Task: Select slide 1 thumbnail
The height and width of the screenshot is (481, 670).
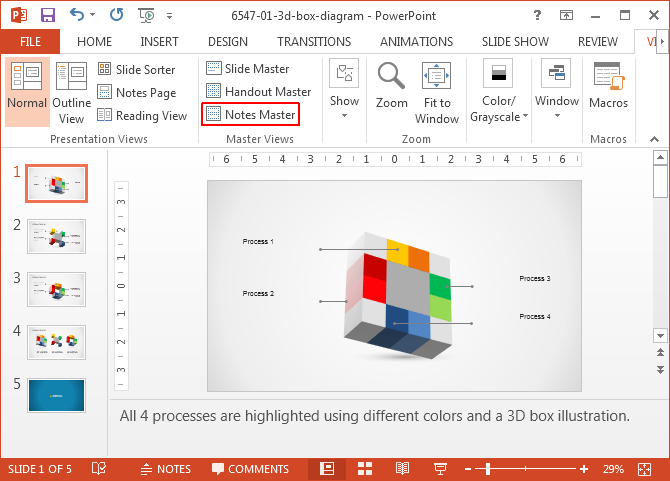Action: (x=56, y=183)
